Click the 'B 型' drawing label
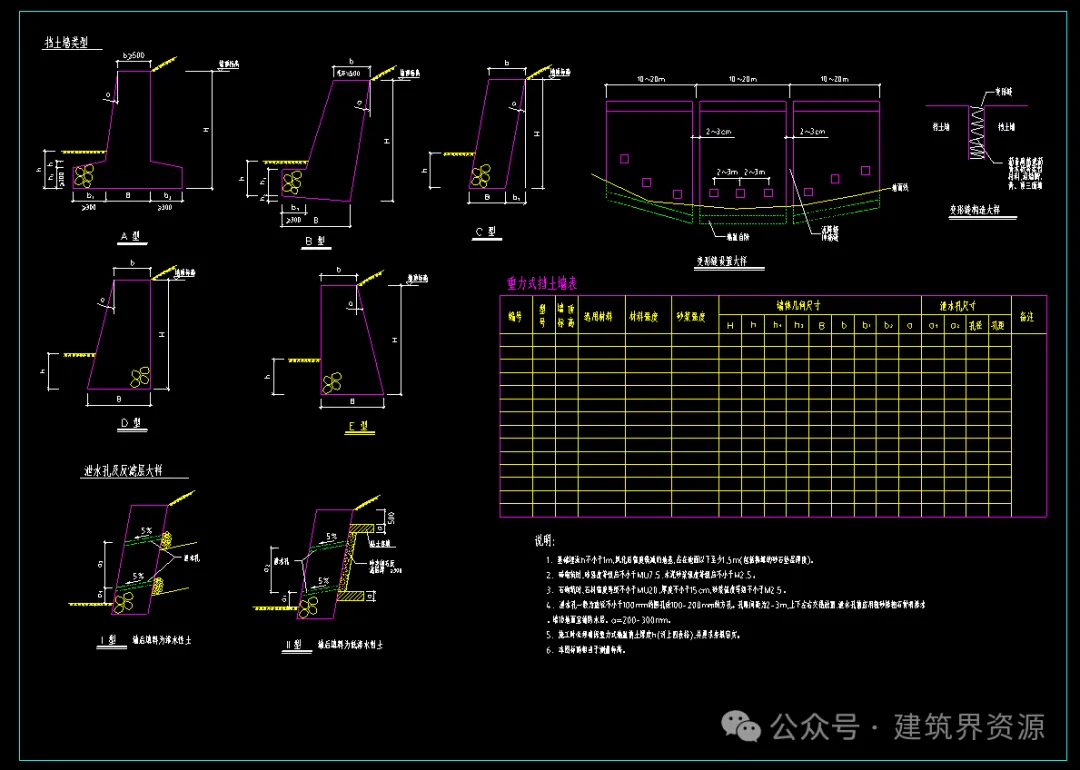 [x=315, y=240]
